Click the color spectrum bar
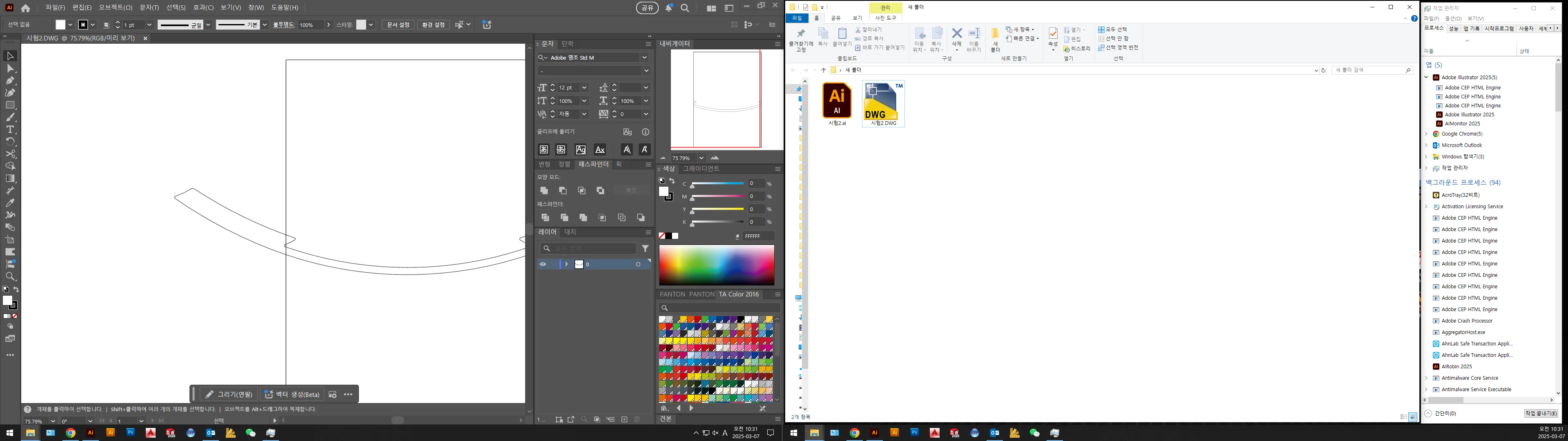1568x441 pixels. [717, 265]
